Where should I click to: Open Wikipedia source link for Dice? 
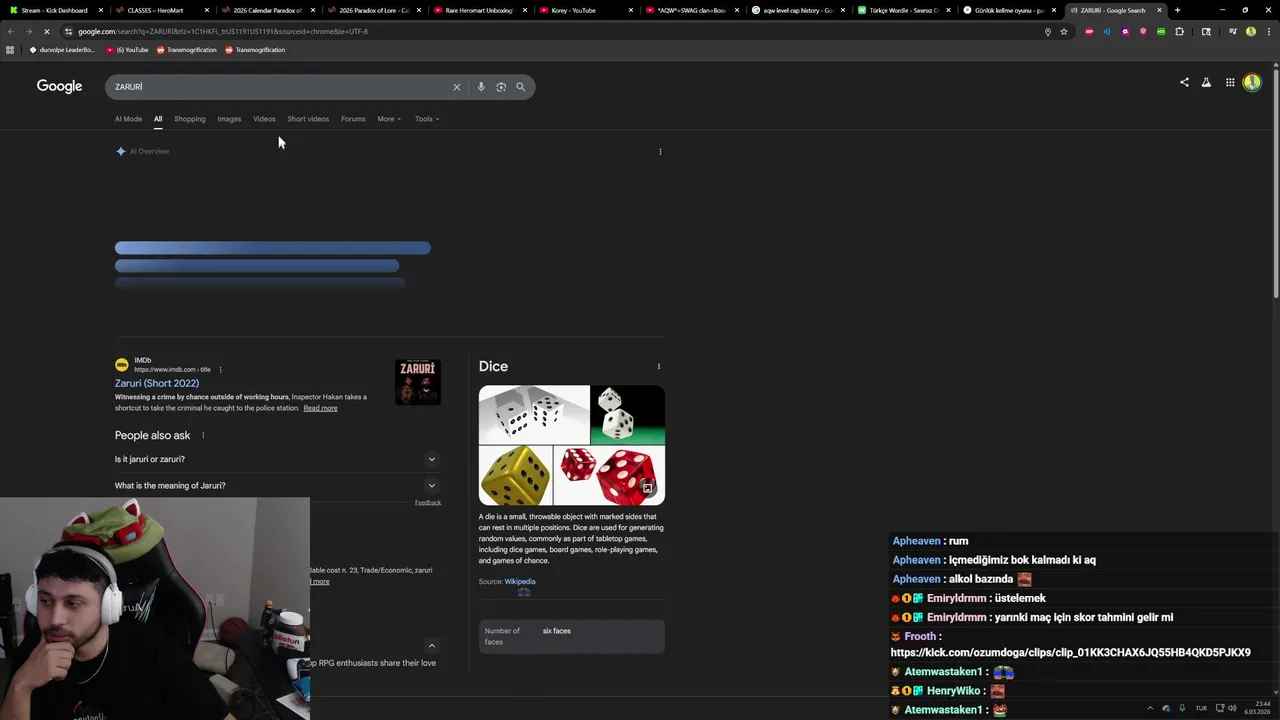tap(519, 581)
